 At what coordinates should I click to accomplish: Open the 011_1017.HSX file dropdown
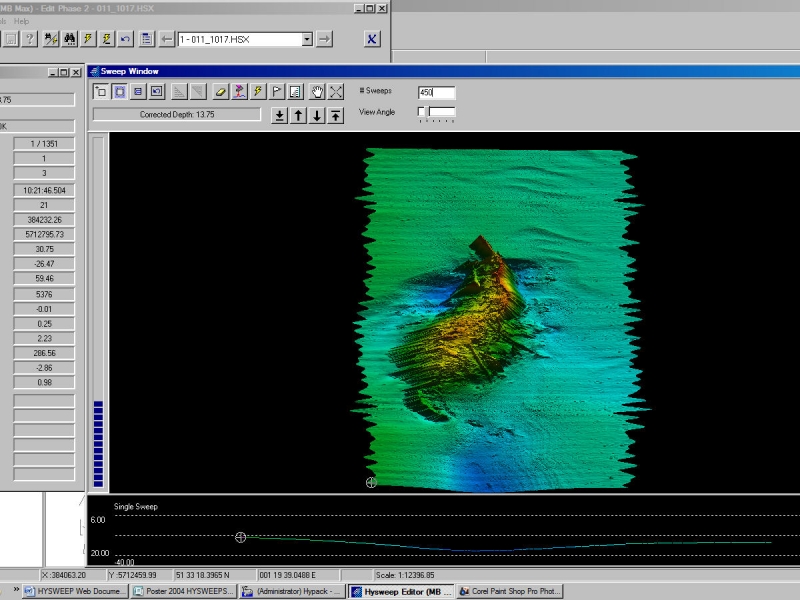[x=307, y=39]
